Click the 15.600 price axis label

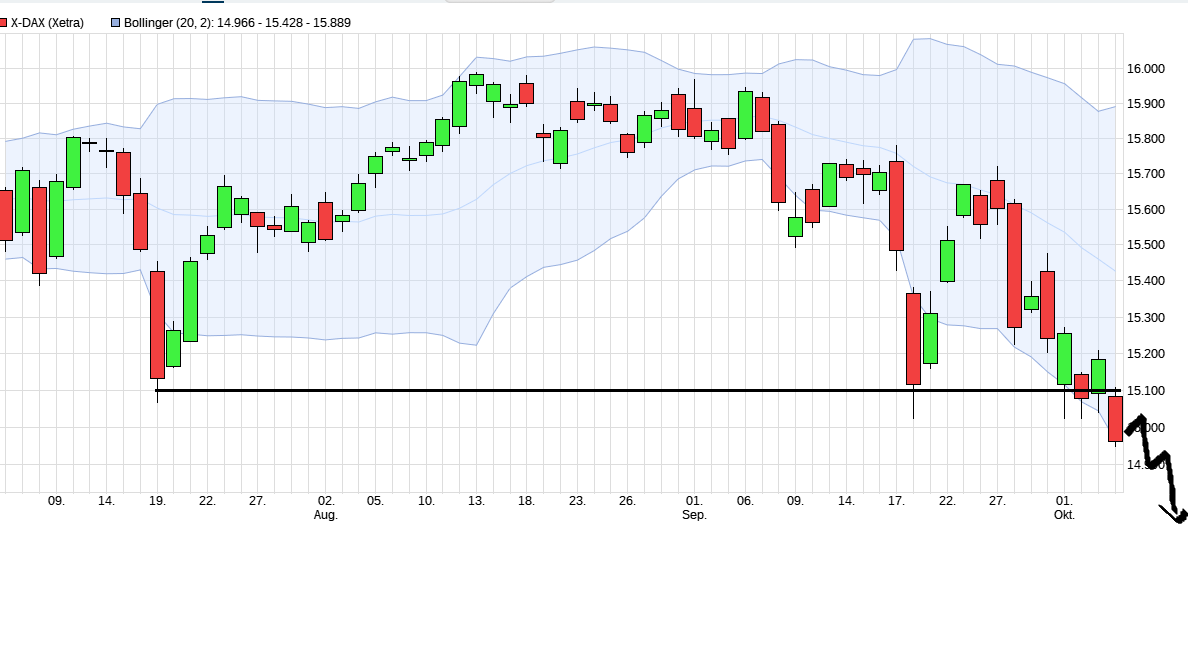[1146, 210]
